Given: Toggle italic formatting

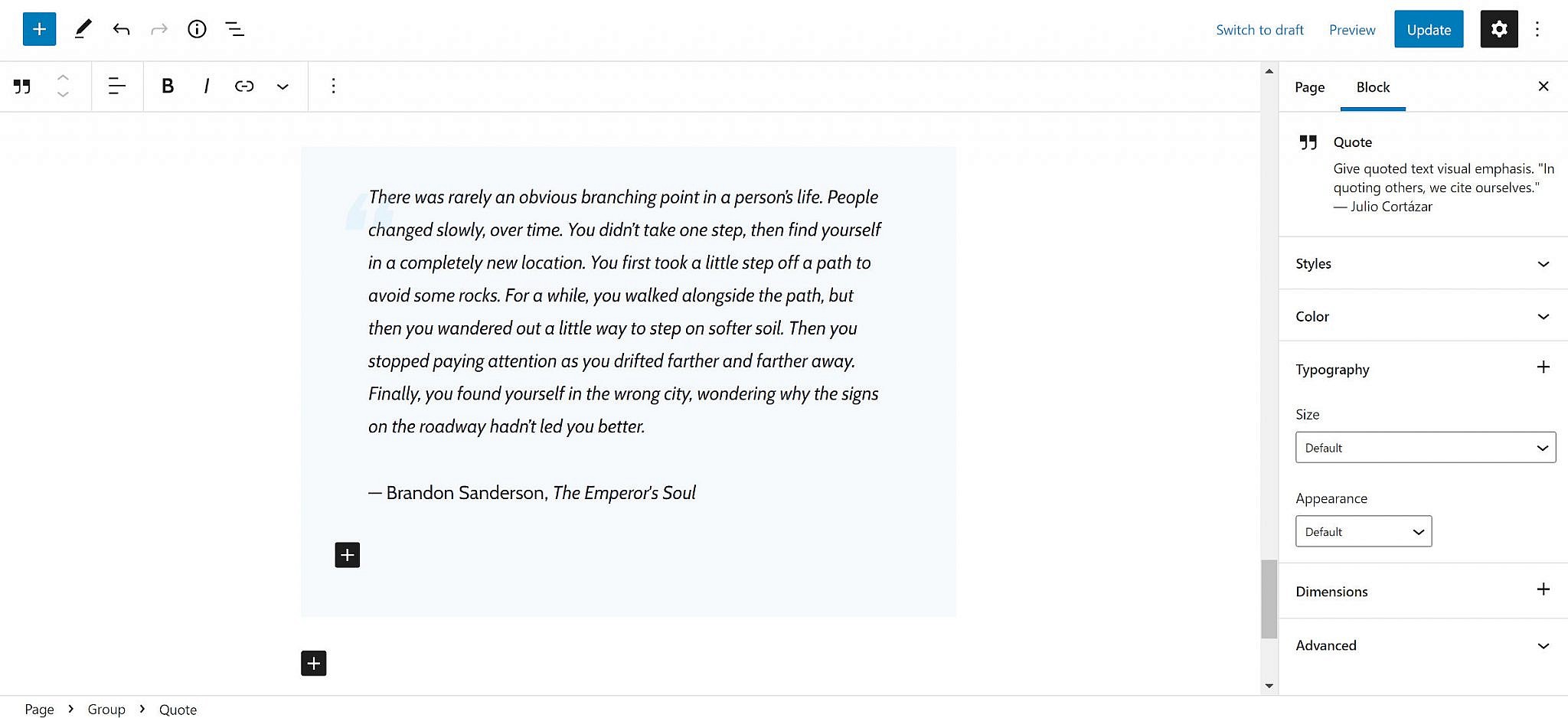Looking at the screenshot, I should click(x=206, y=86).
